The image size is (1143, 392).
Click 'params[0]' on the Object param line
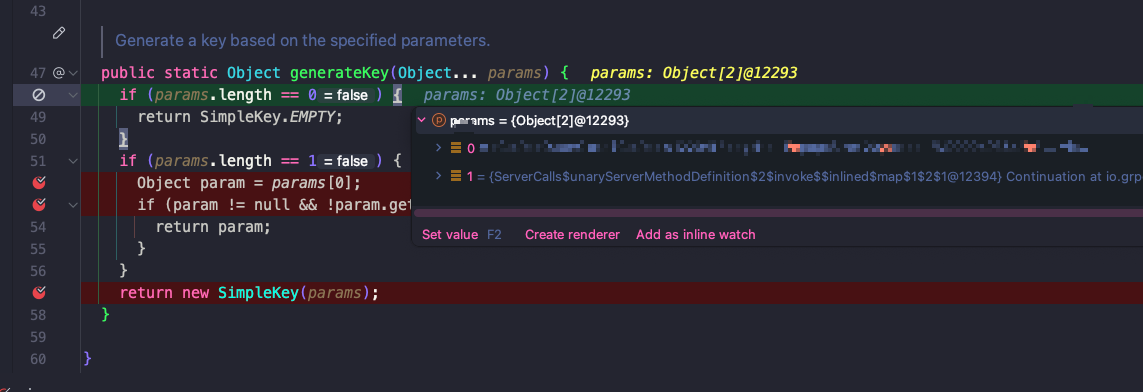[312, 182]
